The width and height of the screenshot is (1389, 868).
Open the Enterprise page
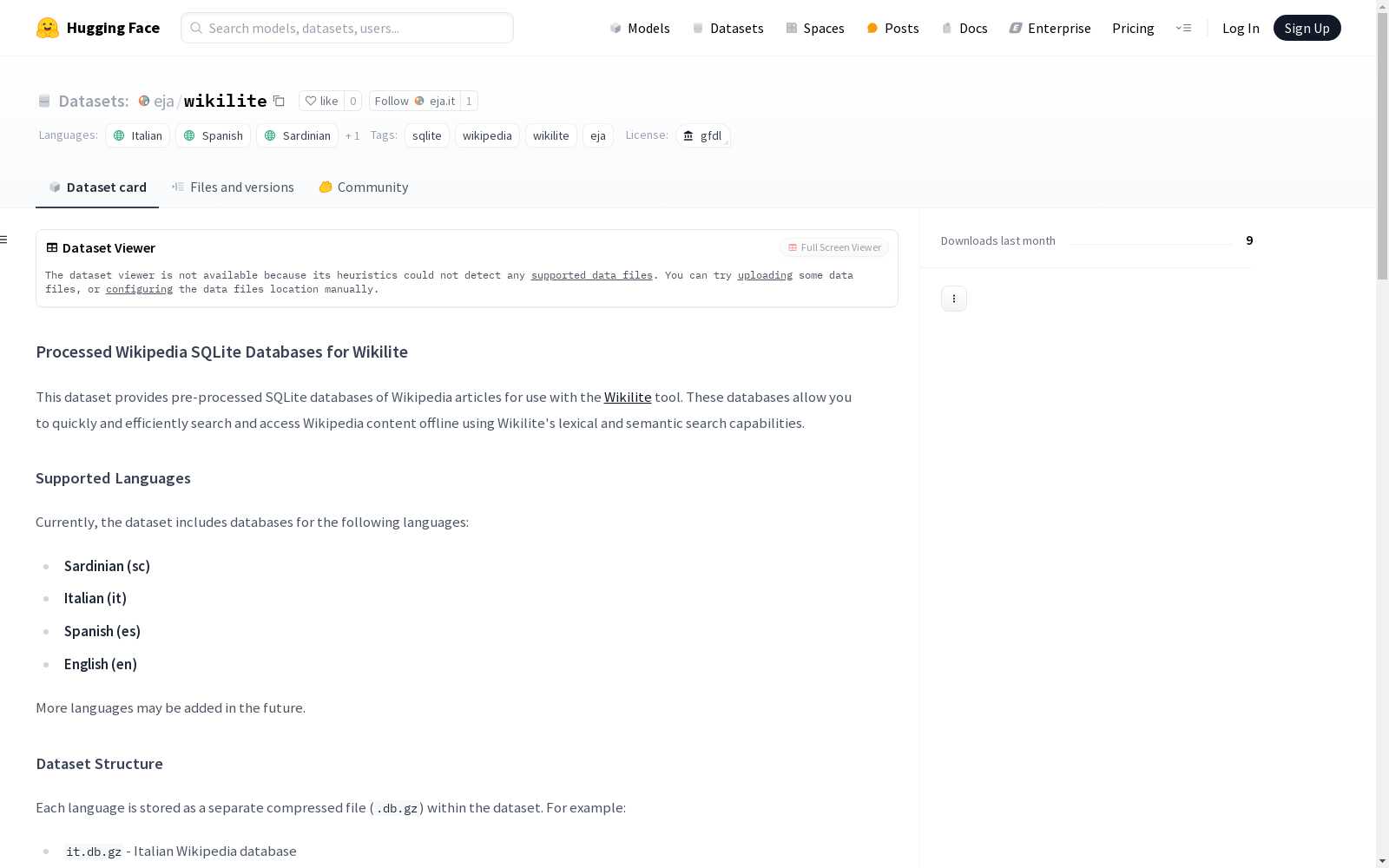point(1050,28)
